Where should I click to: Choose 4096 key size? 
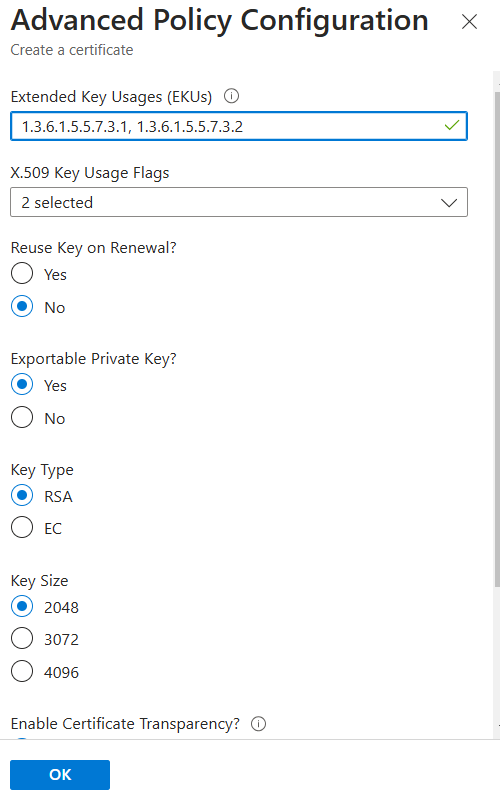[x=22, y=671]
